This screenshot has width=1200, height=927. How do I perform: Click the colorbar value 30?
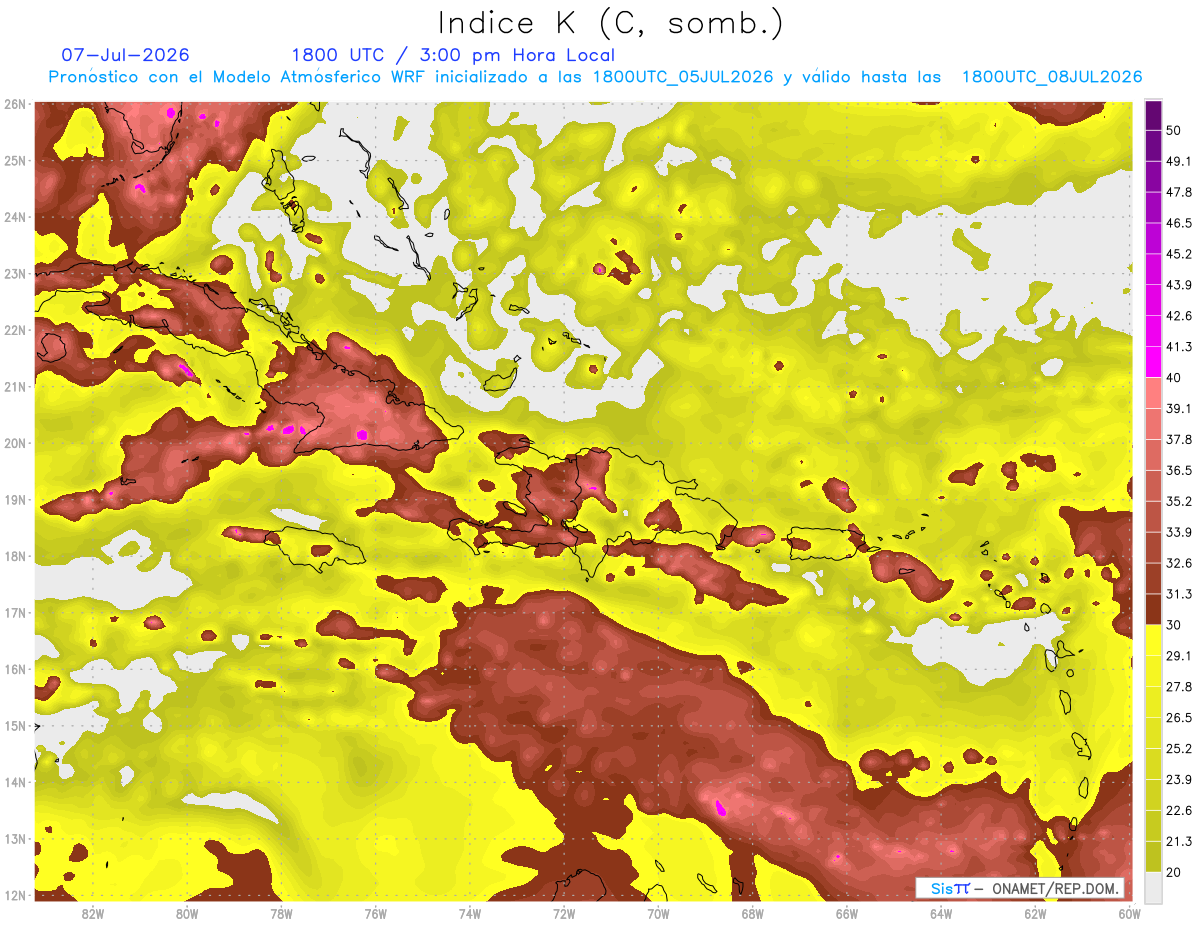coord(1175,625)
